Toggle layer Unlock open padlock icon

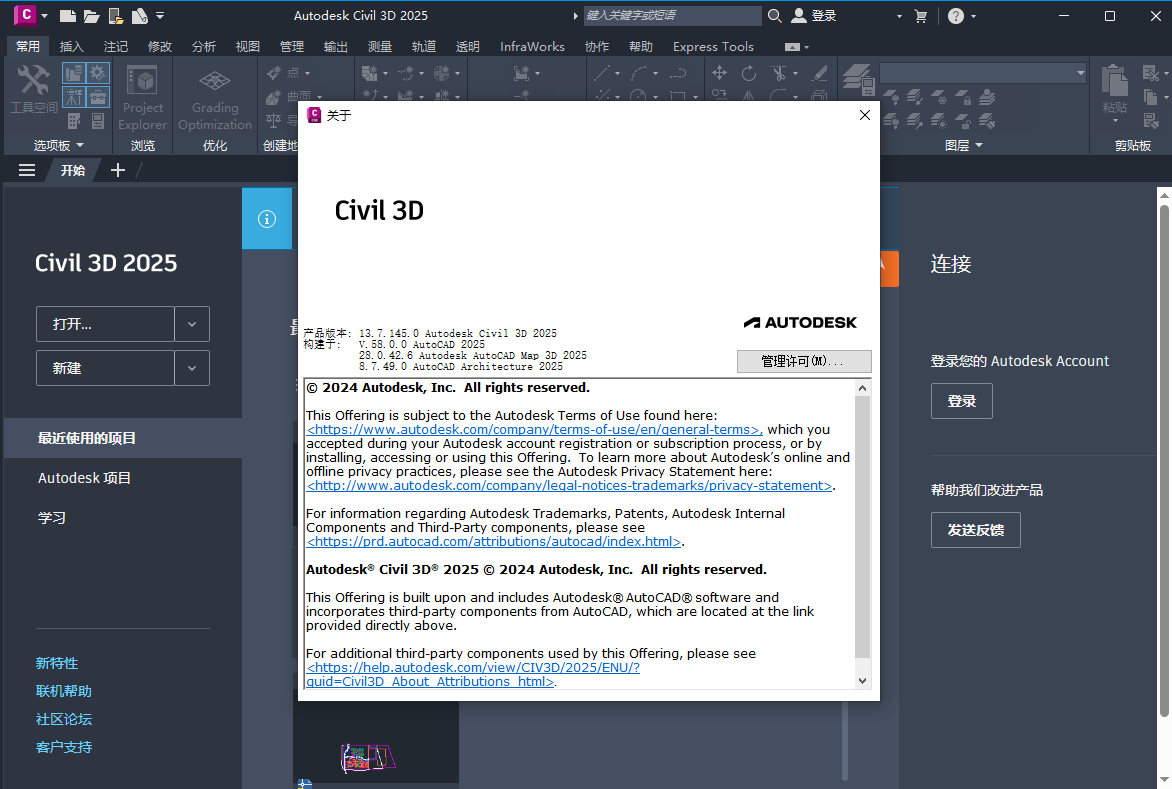pos(964,121)
